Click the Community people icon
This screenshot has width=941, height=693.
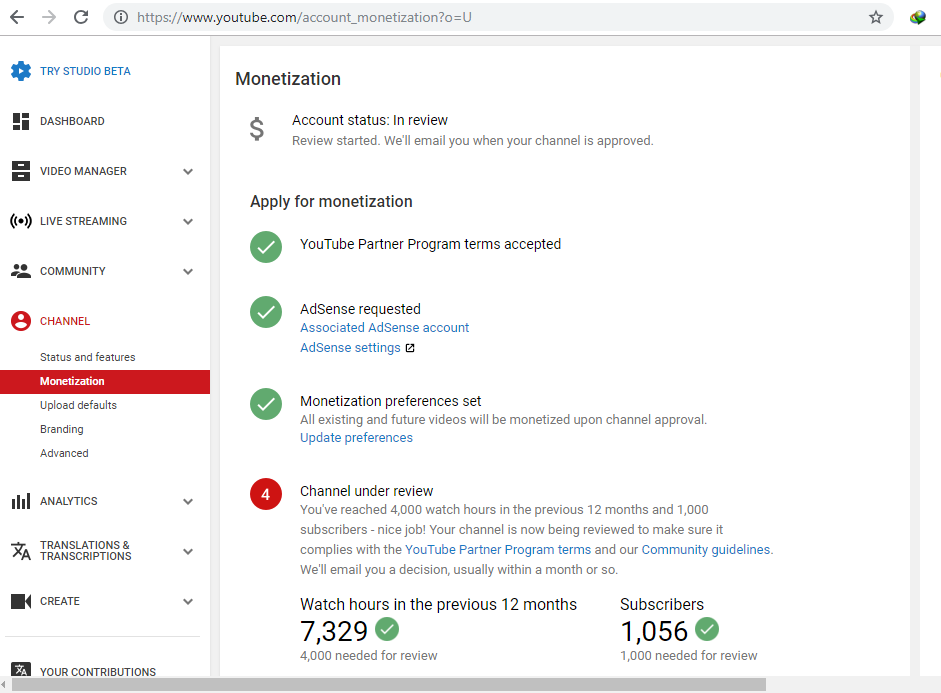click(21, 271)
